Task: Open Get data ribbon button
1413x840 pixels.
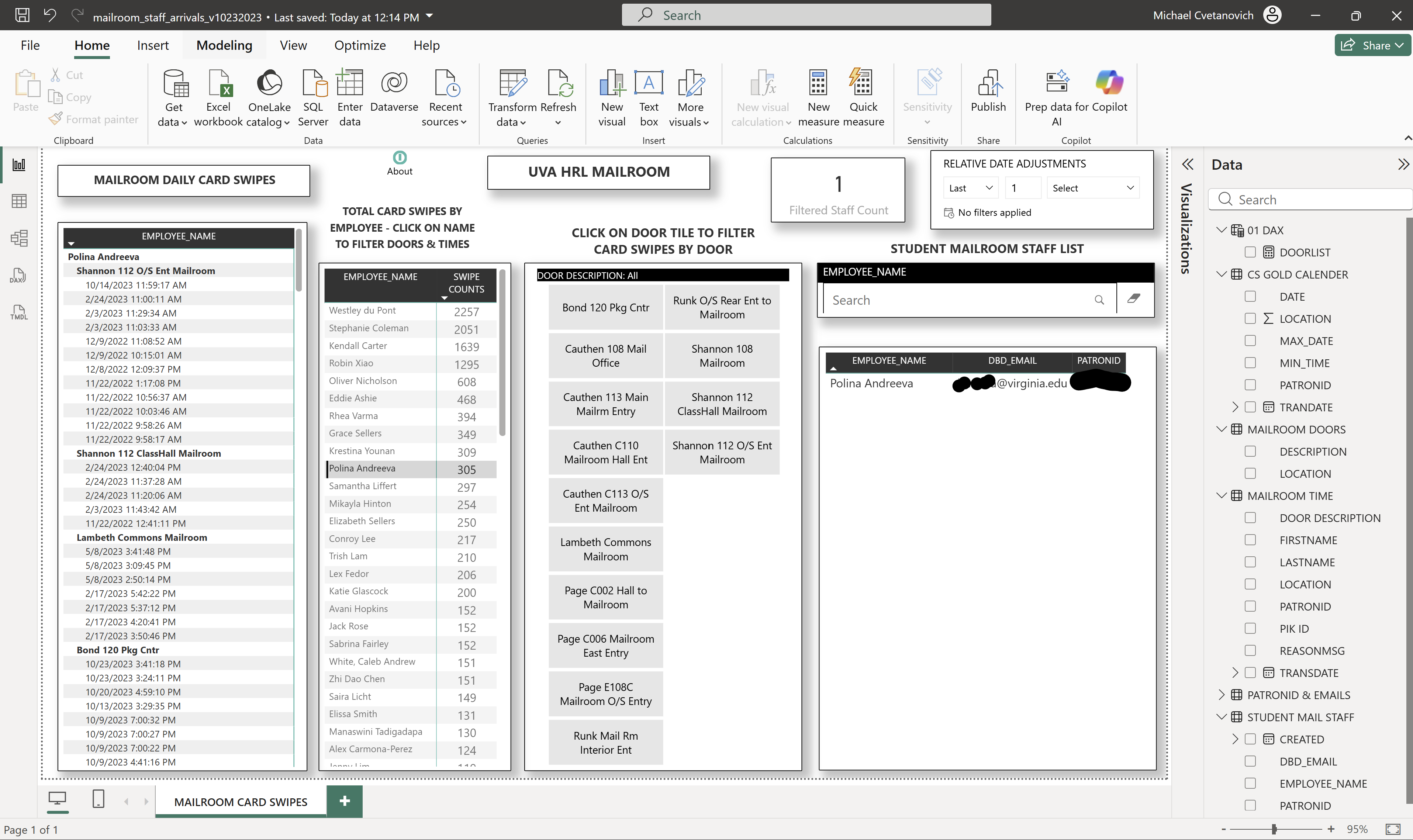Action: 173,98
